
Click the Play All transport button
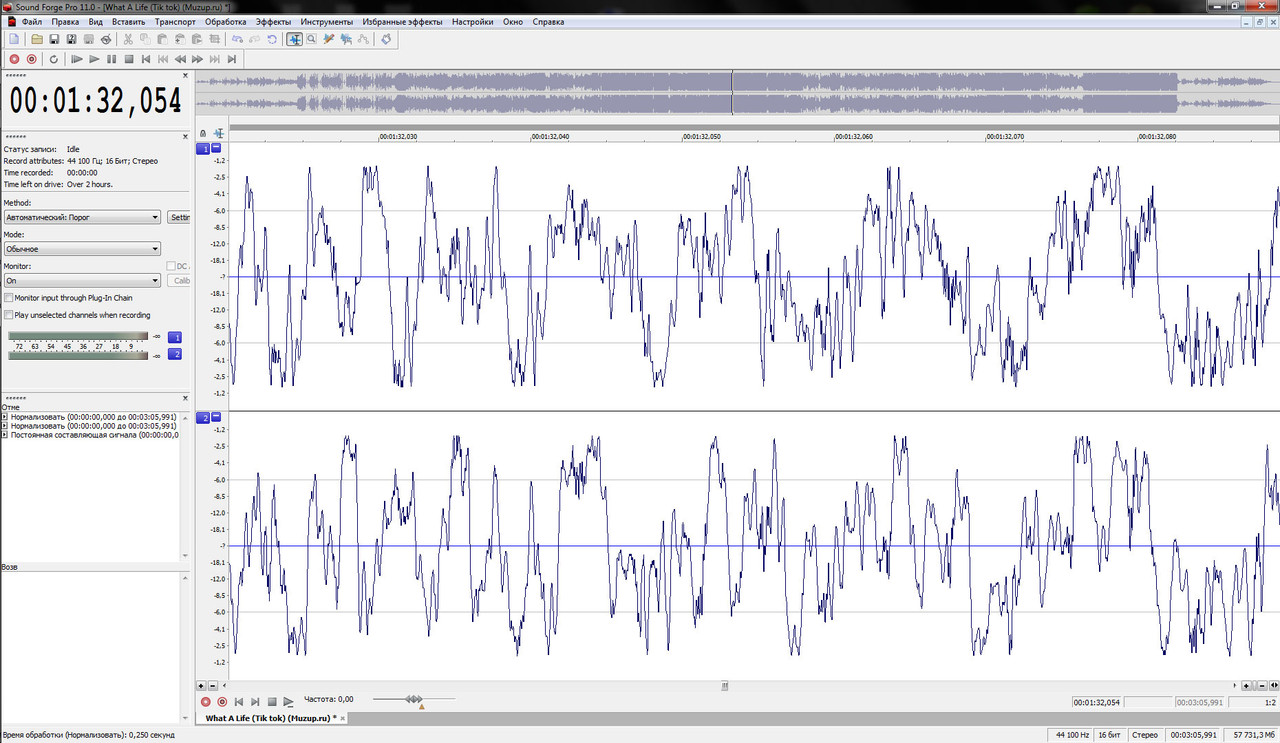click(x=76, y=59)
